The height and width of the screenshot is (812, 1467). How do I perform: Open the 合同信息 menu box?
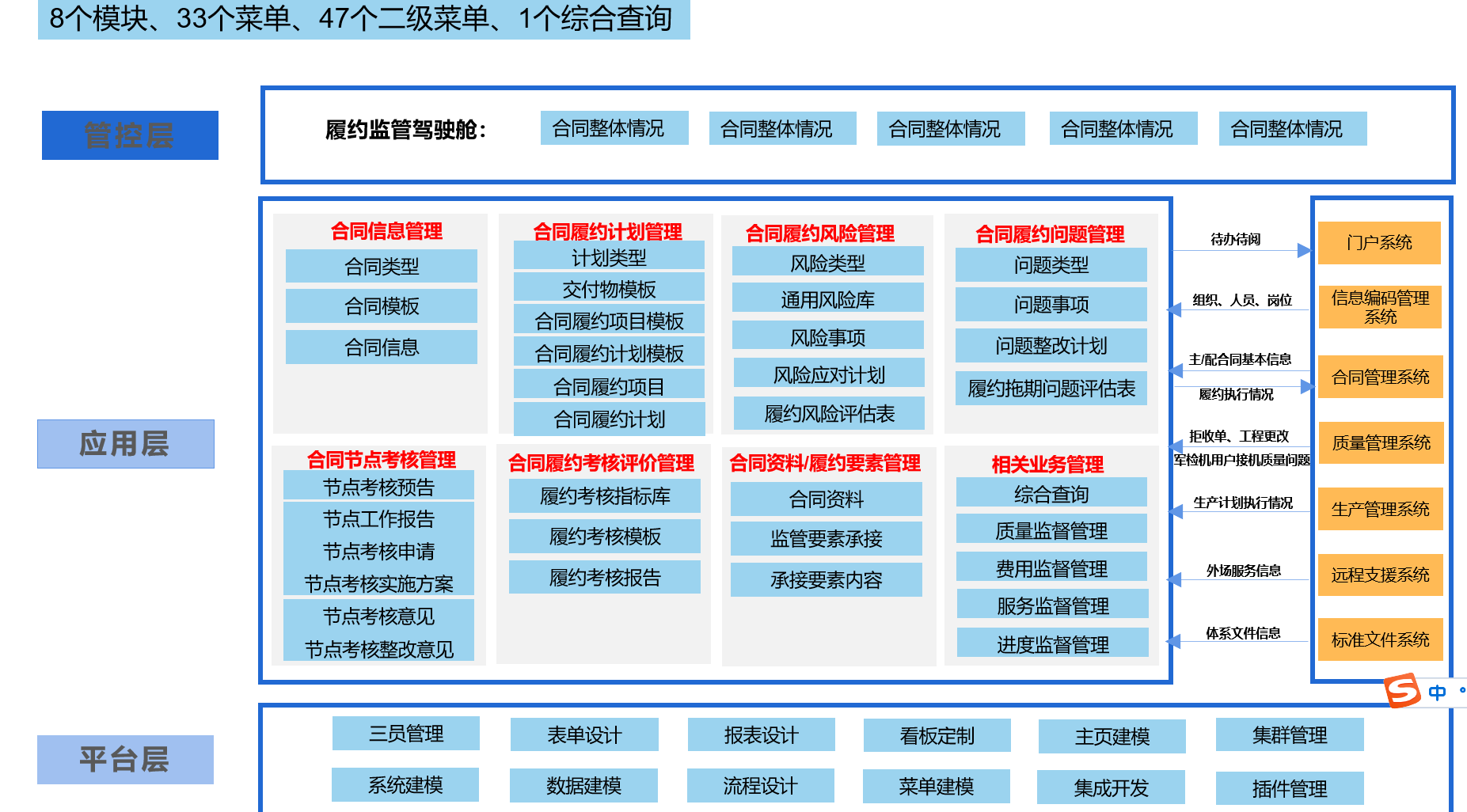[x=382, y=347]
